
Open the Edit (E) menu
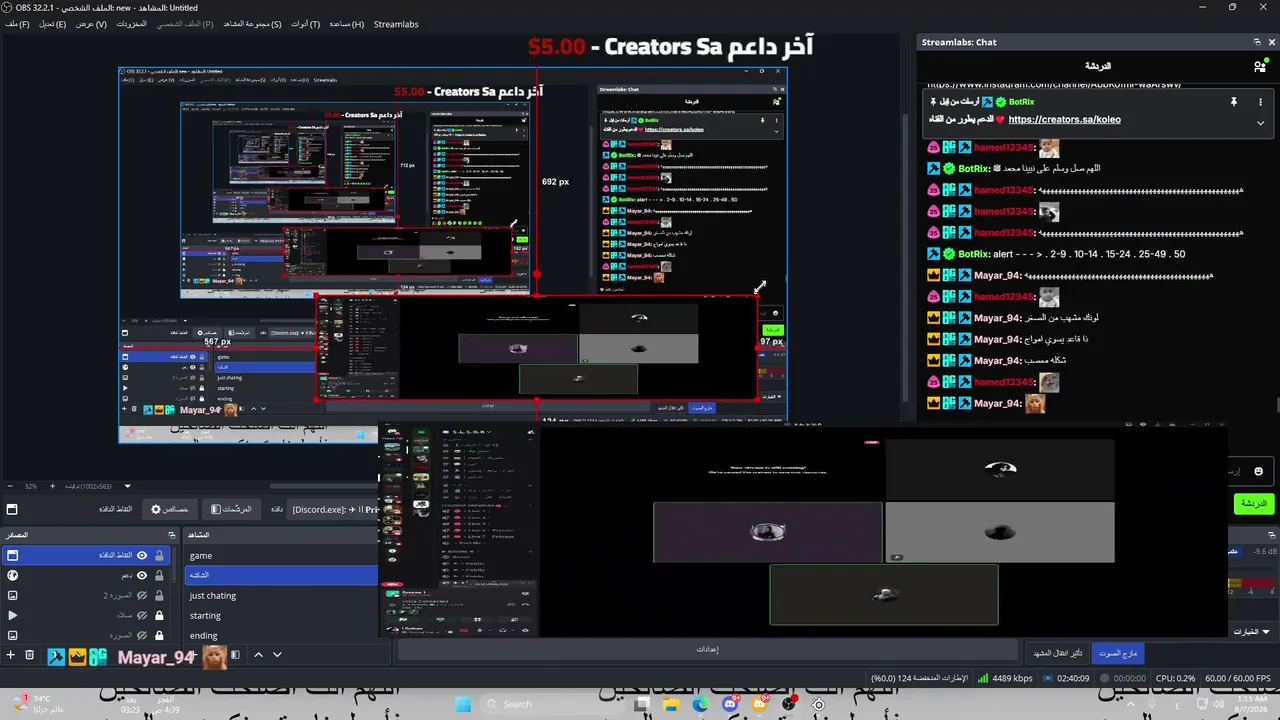tap(52, 24)
